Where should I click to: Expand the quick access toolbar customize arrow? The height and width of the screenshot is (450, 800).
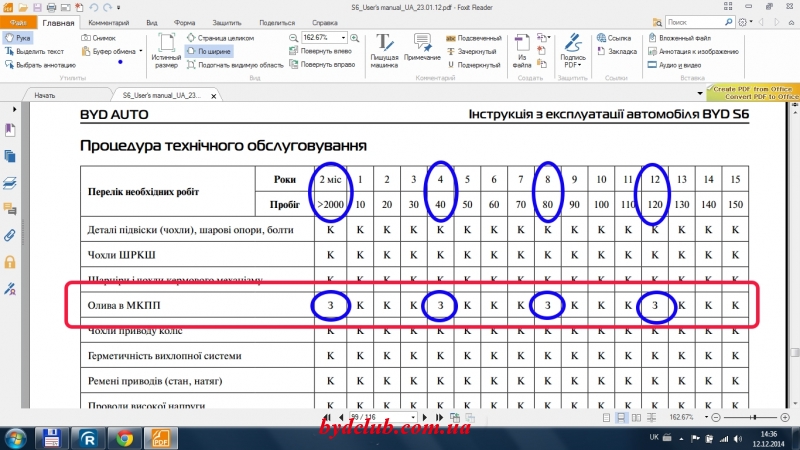pyautogui.click(x=119, y=8)
